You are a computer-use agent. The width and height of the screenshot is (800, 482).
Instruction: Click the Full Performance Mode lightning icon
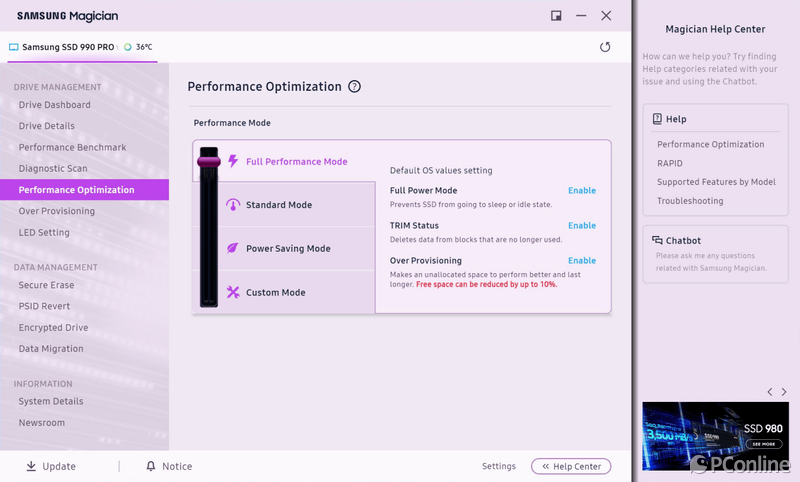click(x=233, y=161)
